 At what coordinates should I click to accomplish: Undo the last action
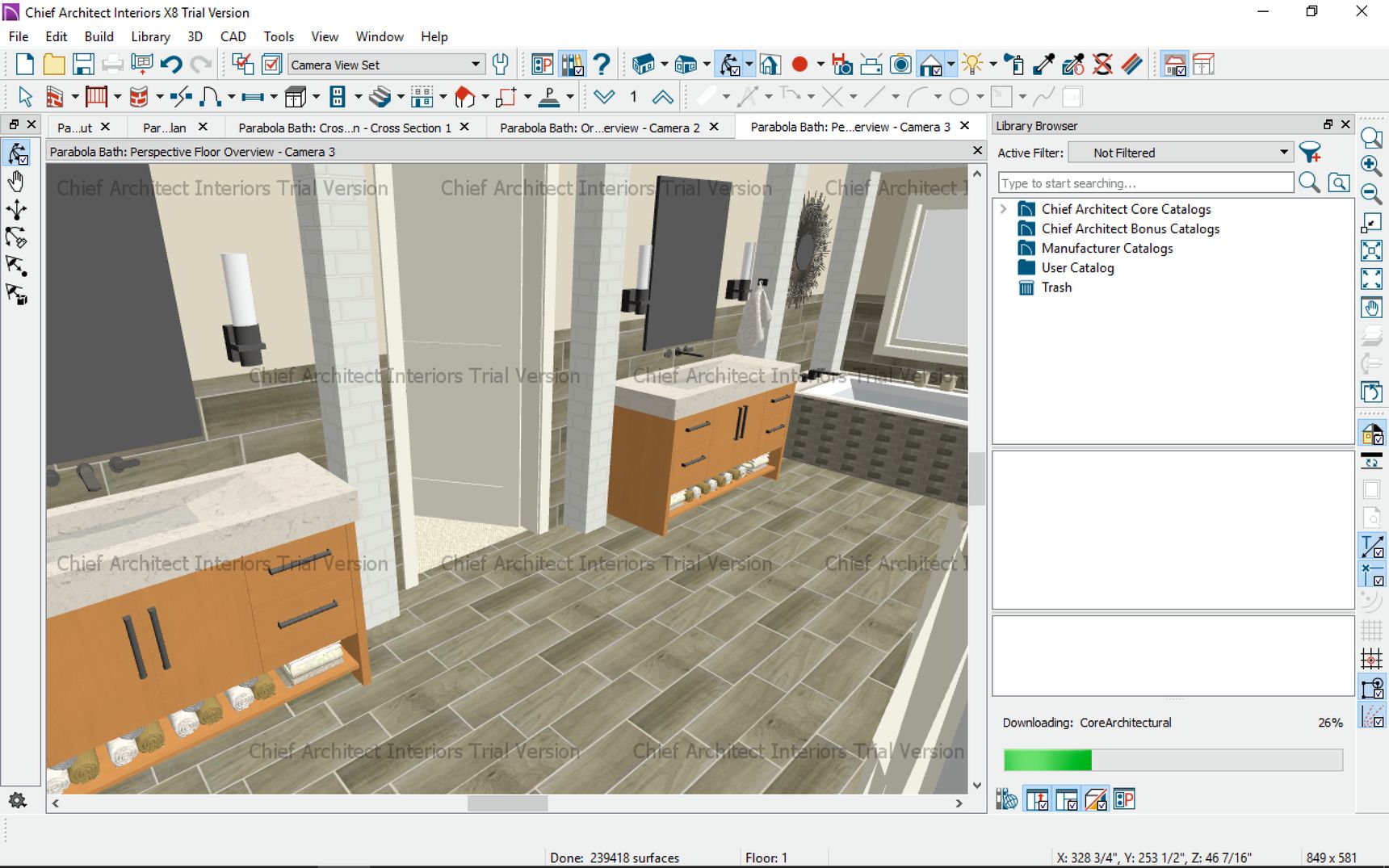pyautogui.click(x=170, y=65)
